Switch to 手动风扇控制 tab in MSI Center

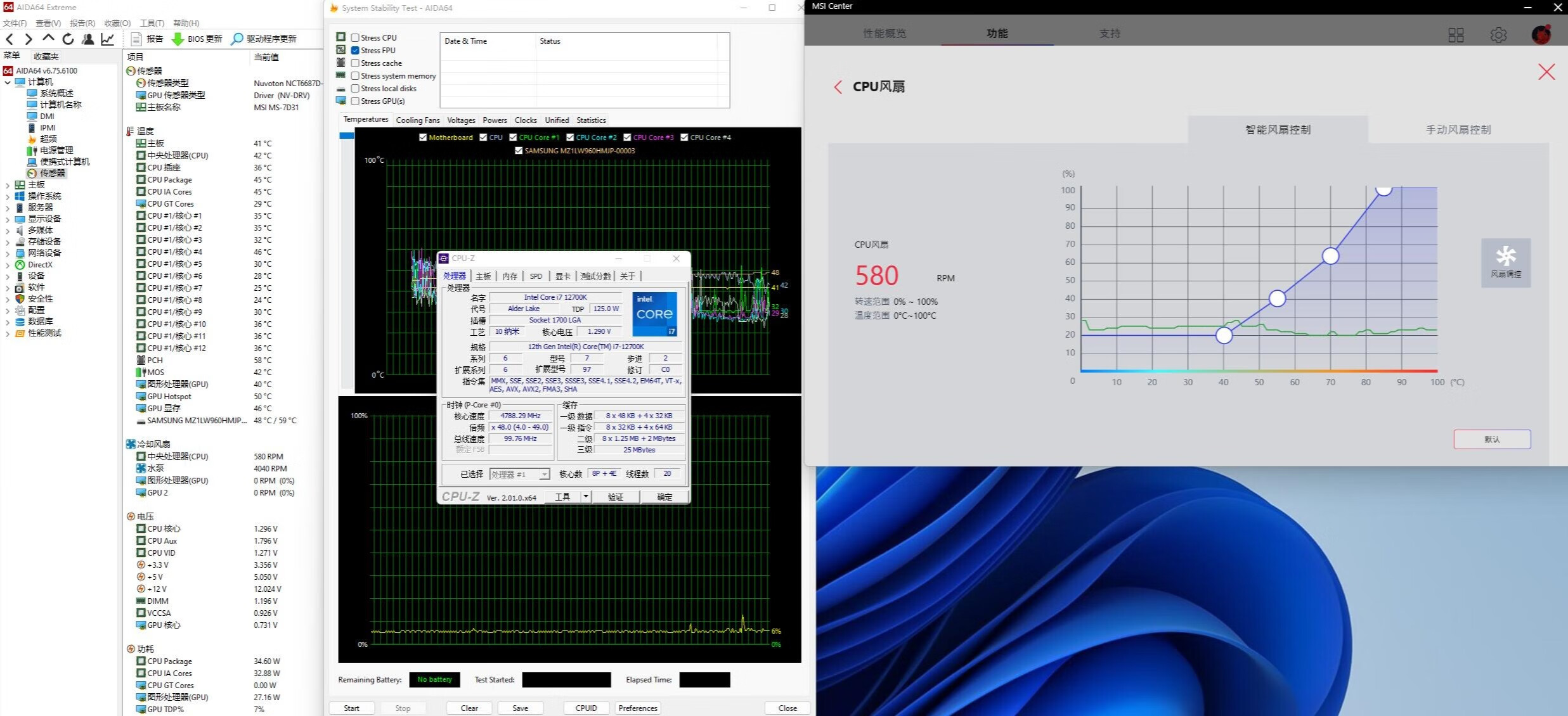1458,130
